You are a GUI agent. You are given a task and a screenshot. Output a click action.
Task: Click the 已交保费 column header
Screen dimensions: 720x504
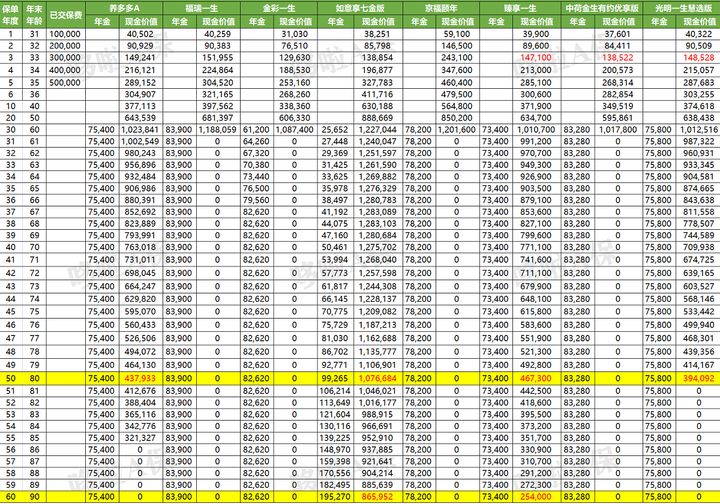(x=66, y=15)
